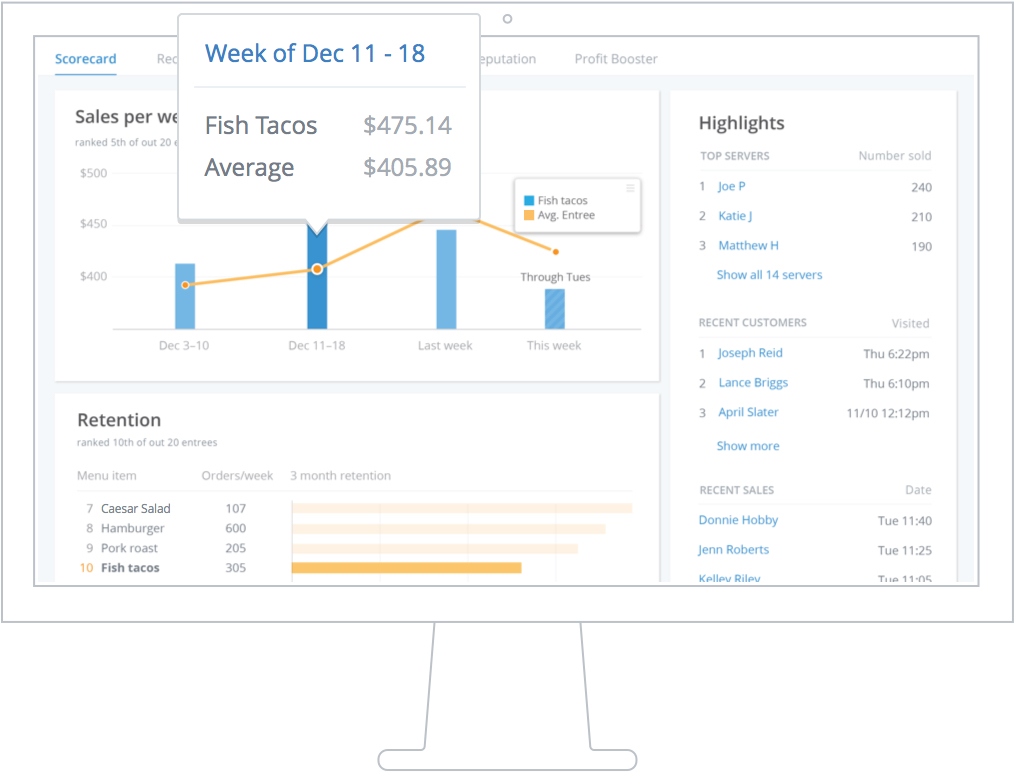Image resolution: width=1014 pixels, height=772 pixels.
Task: Select the striped This week bar
Action: (554, 309)
